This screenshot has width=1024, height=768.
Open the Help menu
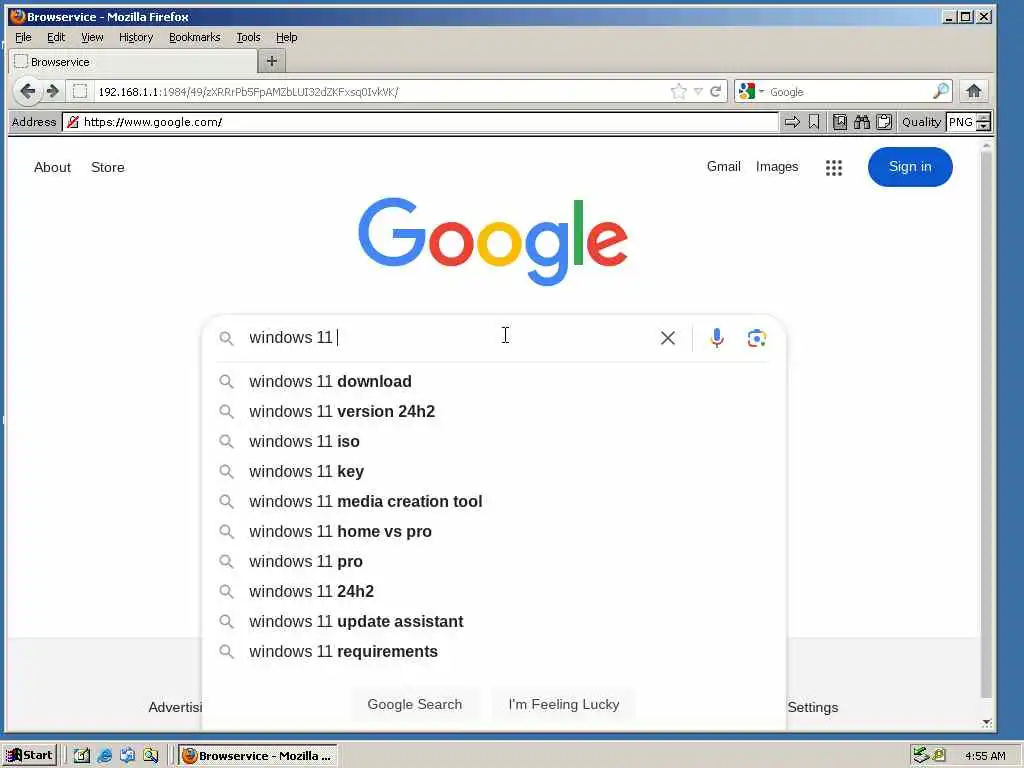286,37
